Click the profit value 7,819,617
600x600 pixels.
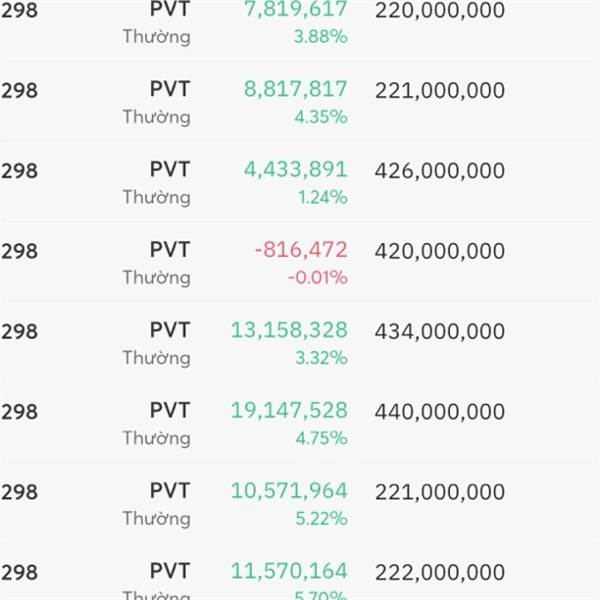295,10
